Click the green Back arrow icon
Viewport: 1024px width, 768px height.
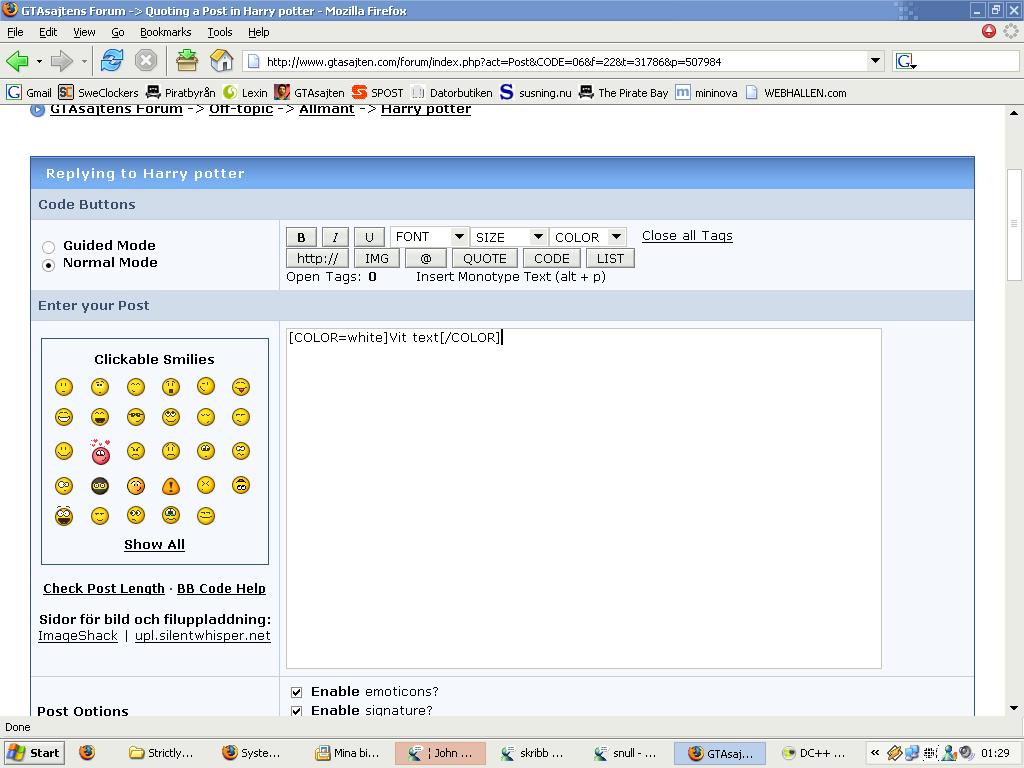point(18,61)
